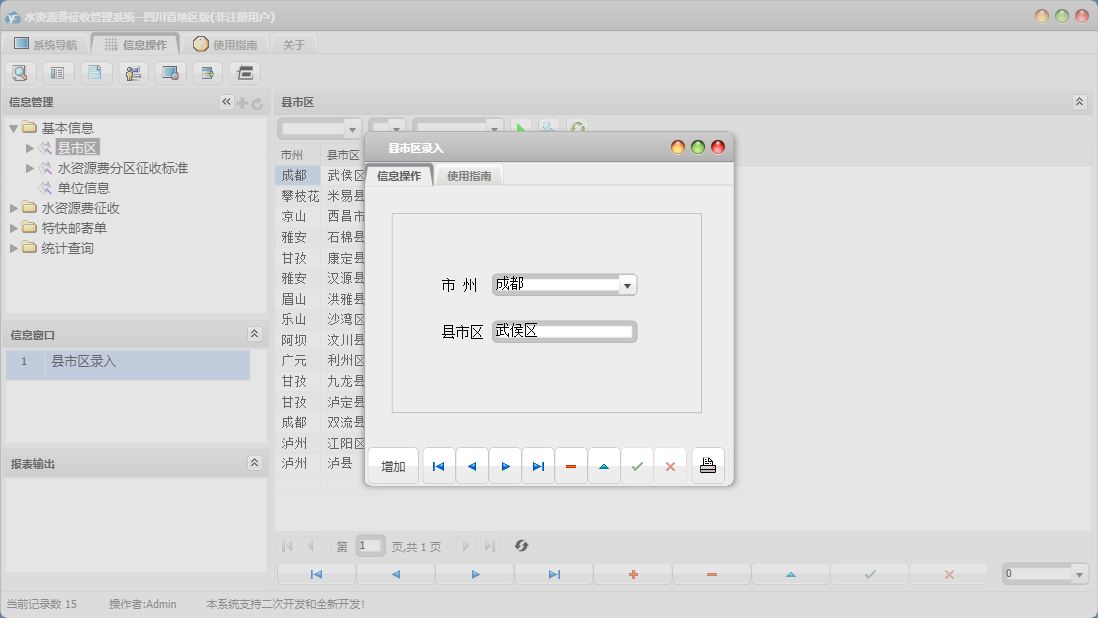Click the report list toolbar icon

[58, 72]
